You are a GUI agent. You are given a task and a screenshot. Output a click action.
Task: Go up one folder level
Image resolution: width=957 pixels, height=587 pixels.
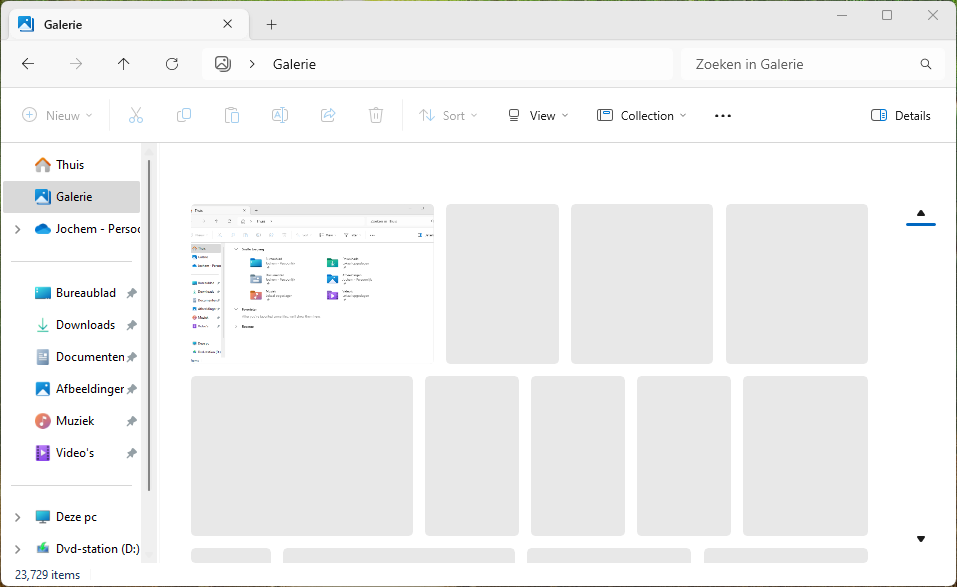(x=123, y=64)
